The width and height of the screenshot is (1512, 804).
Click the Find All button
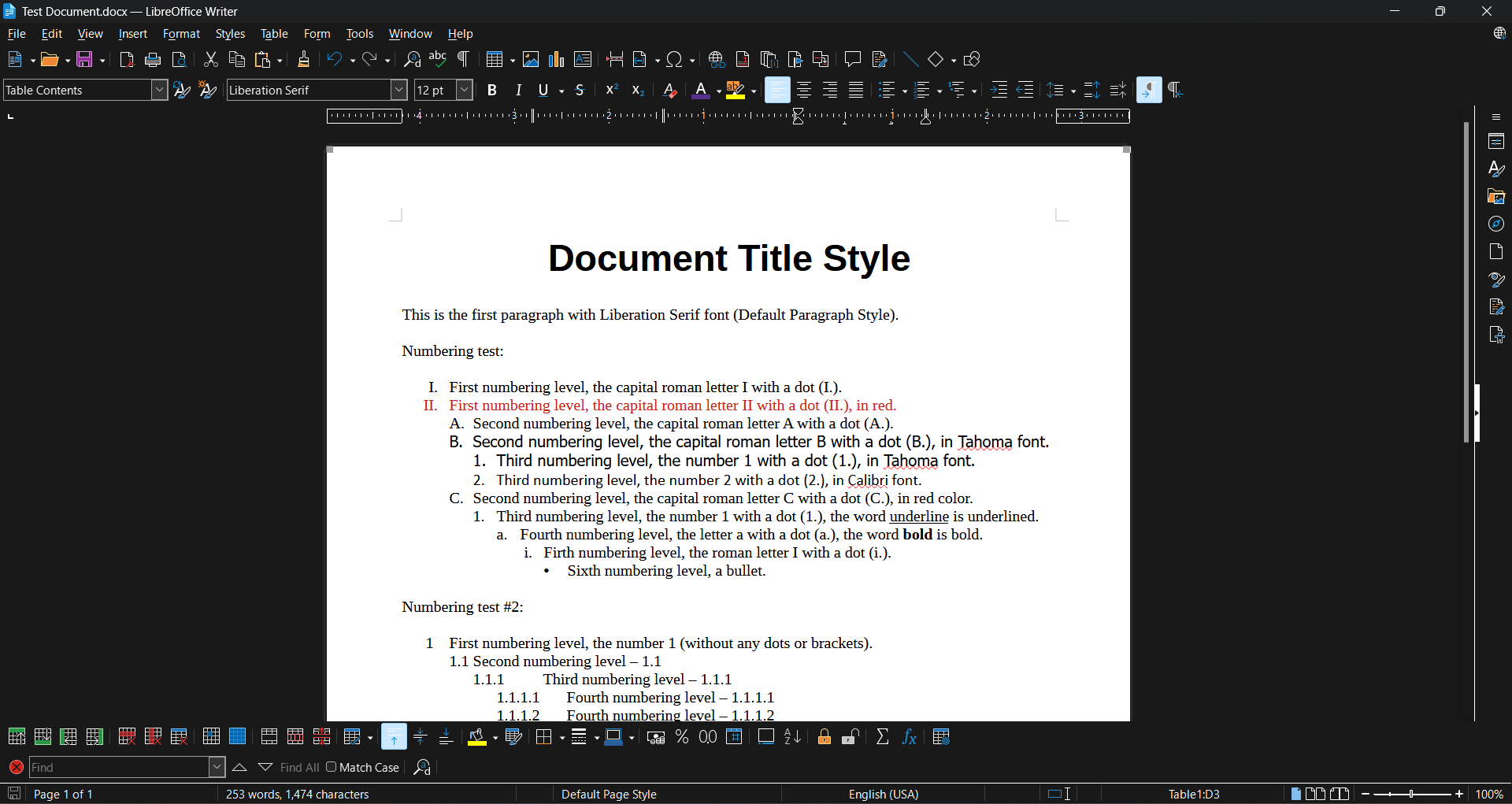(x=299, y=767)
